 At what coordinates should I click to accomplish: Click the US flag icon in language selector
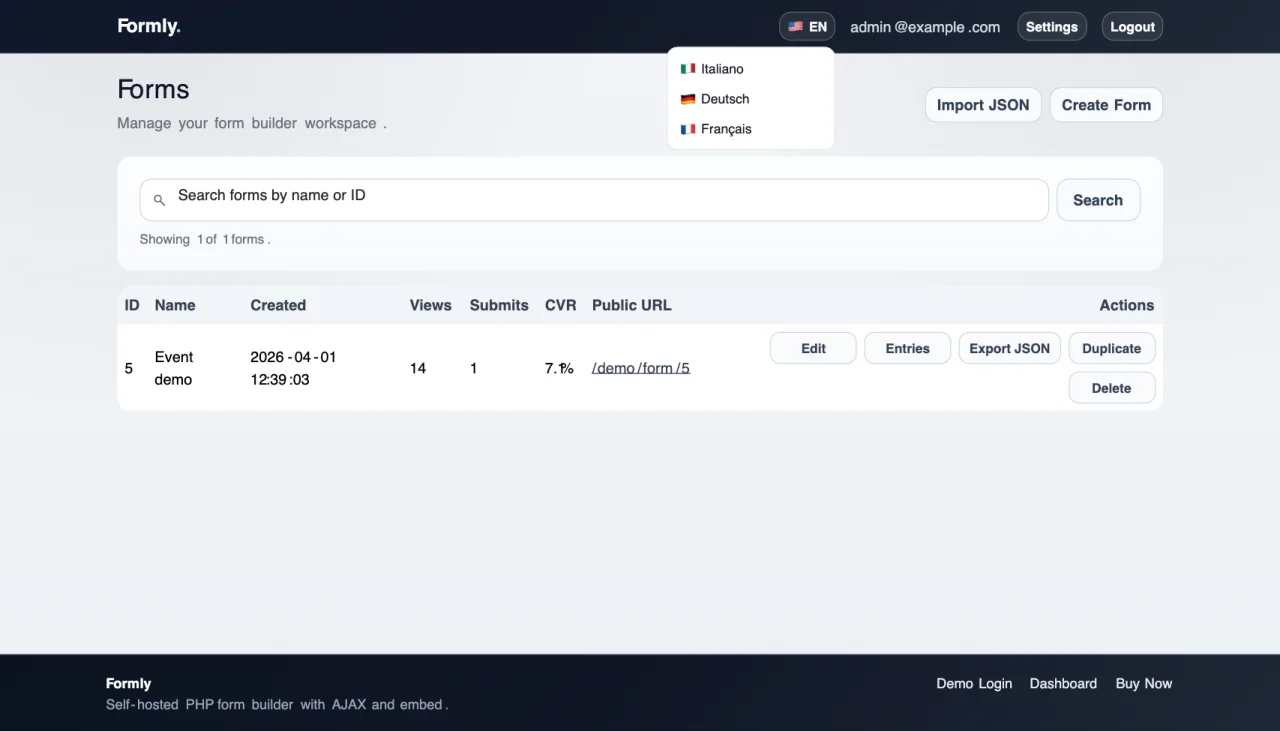(795, 27)
